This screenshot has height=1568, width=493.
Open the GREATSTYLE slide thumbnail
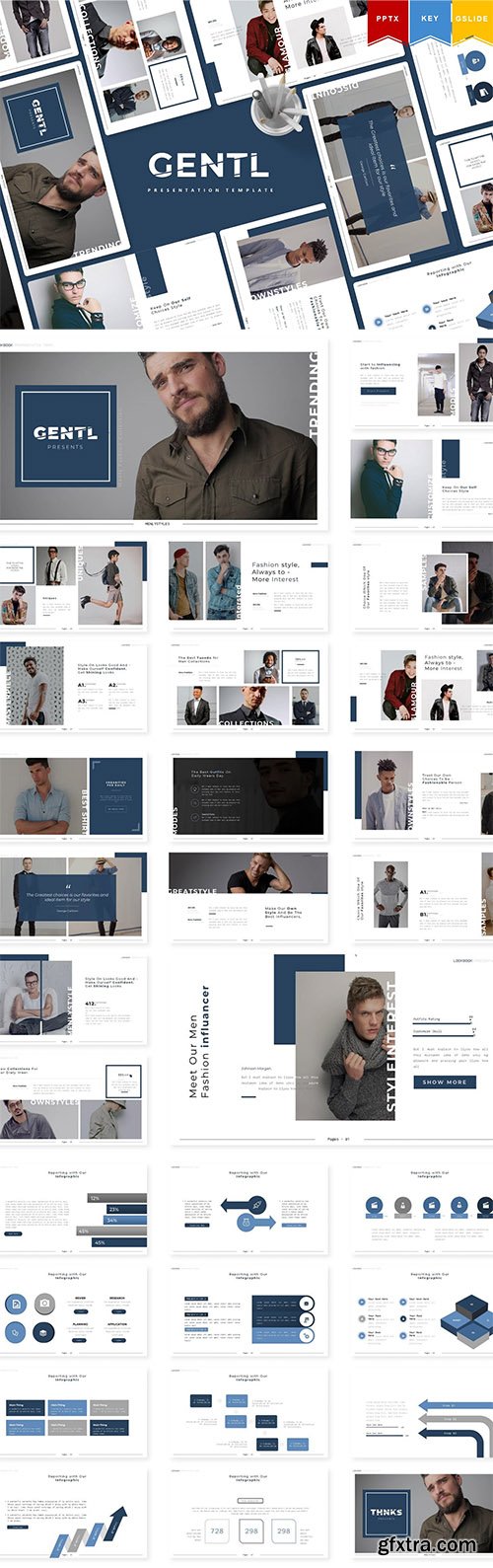pyautogui.click(x=247, y=897)
